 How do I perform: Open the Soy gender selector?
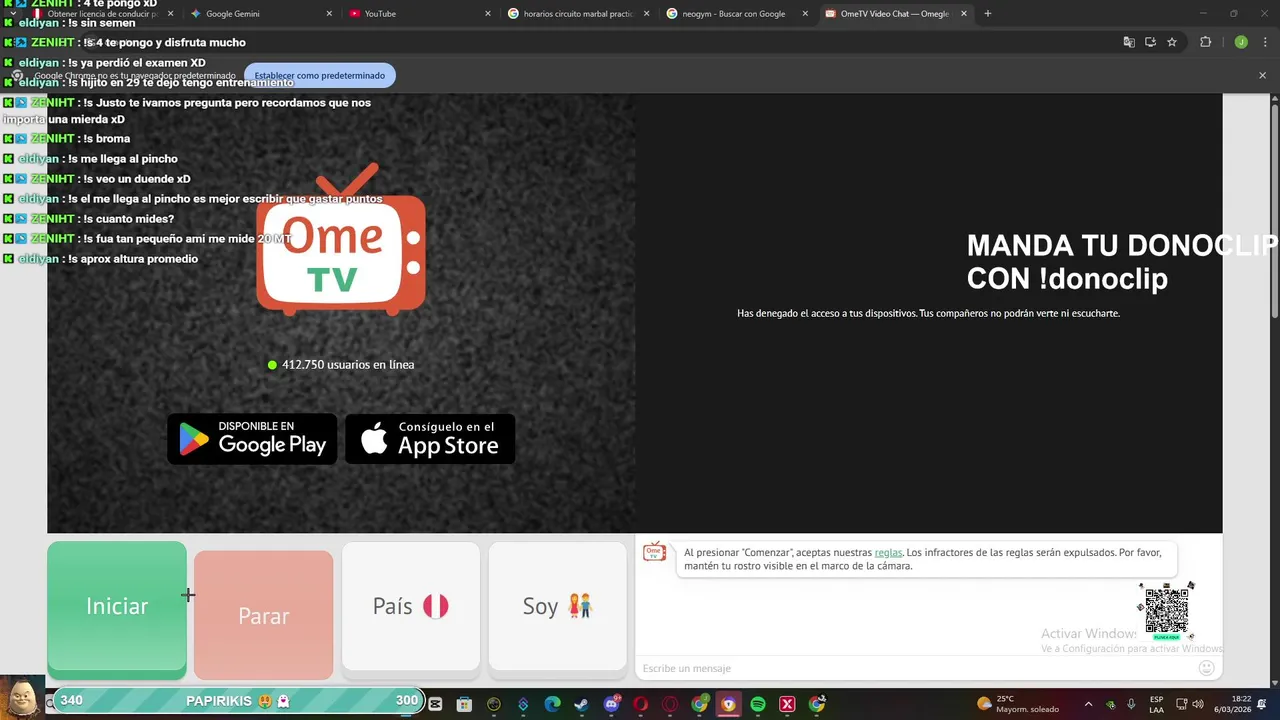click(x=557, y=606)
